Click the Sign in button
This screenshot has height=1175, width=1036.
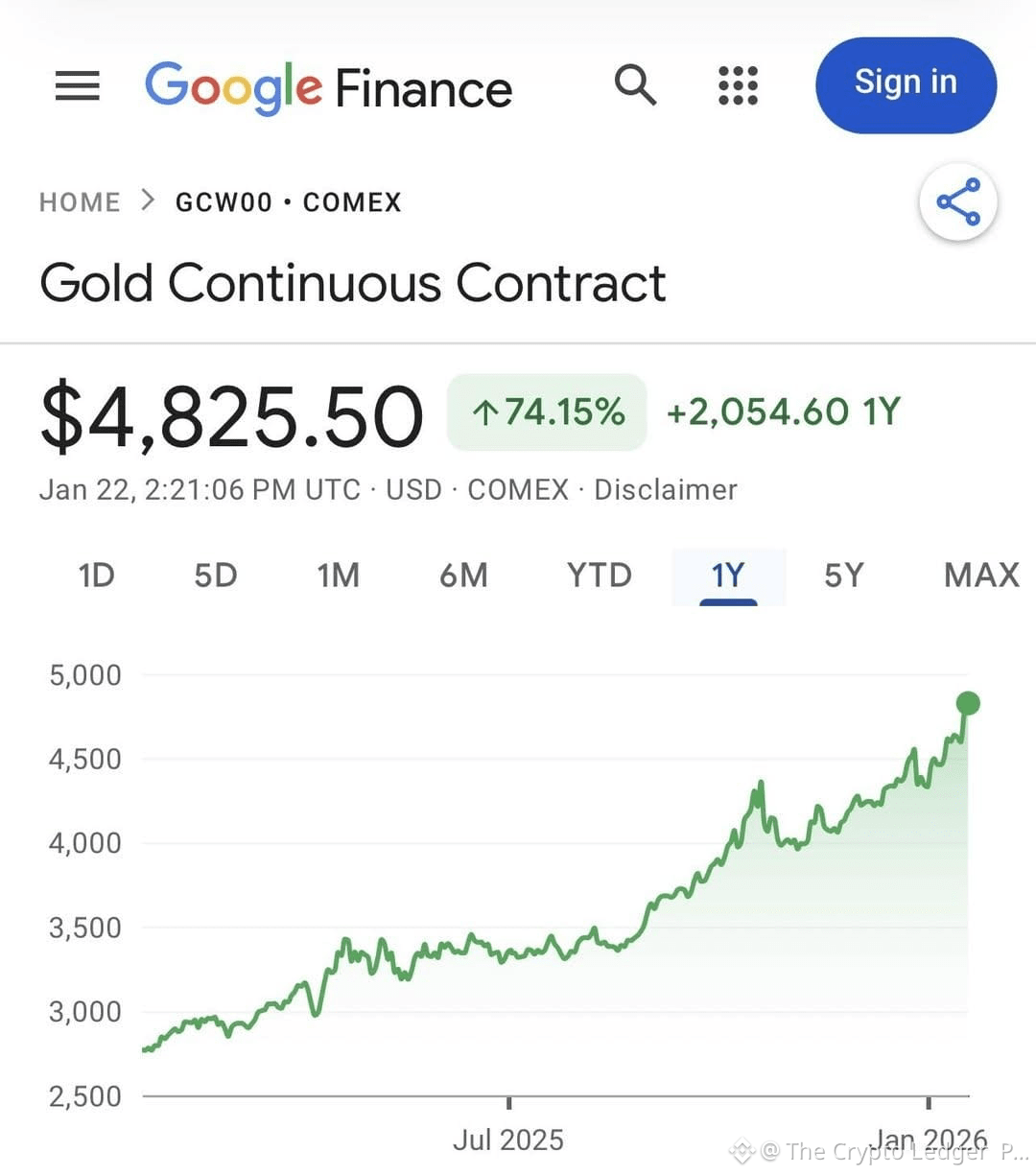click(x=906, y=84)
